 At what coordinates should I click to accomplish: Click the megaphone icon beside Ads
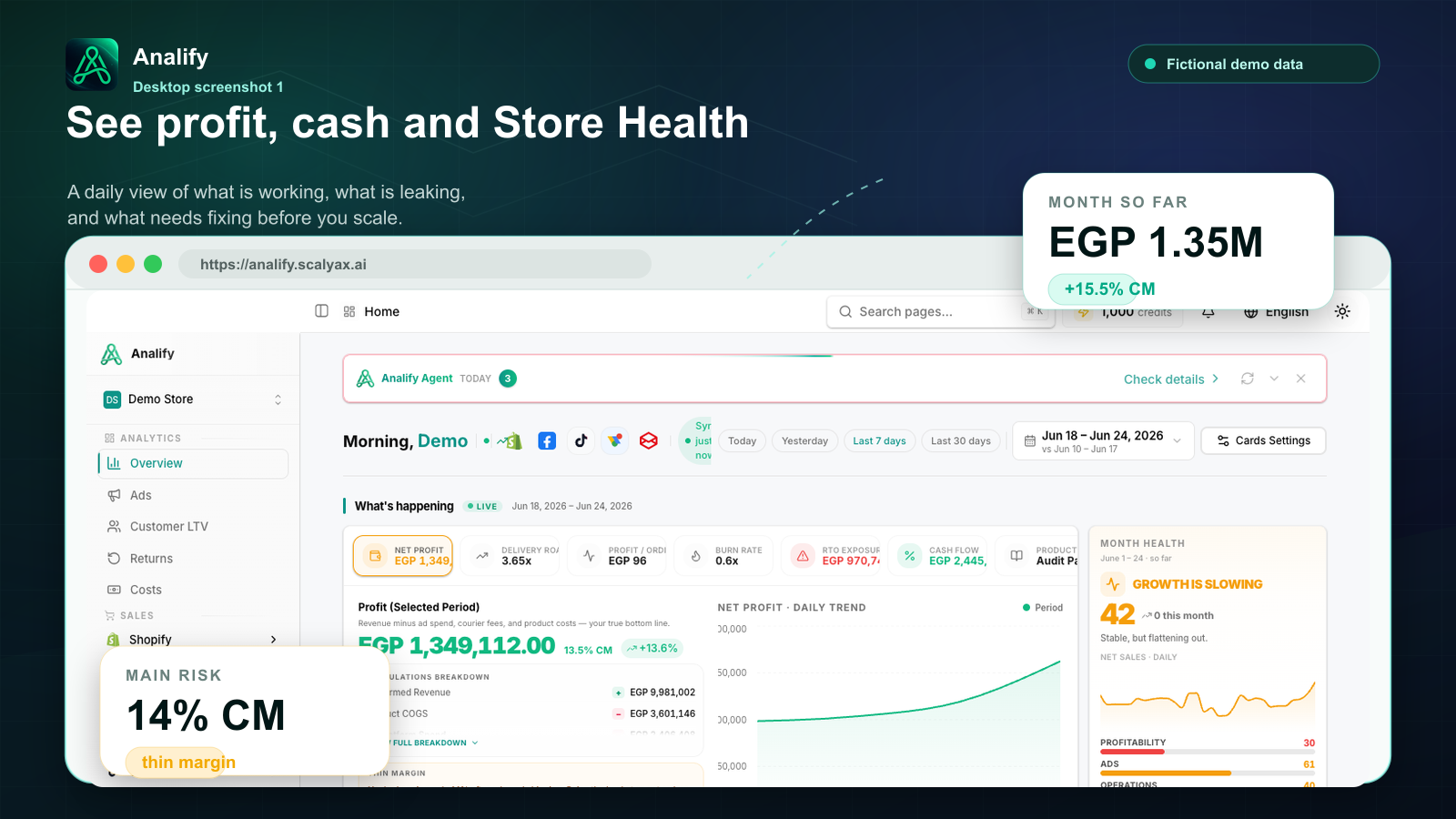(x=114, y=495)
